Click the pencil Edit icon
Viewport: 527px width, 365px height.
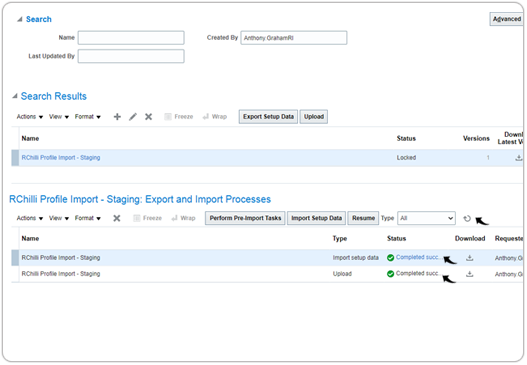(x=133, y=117)
